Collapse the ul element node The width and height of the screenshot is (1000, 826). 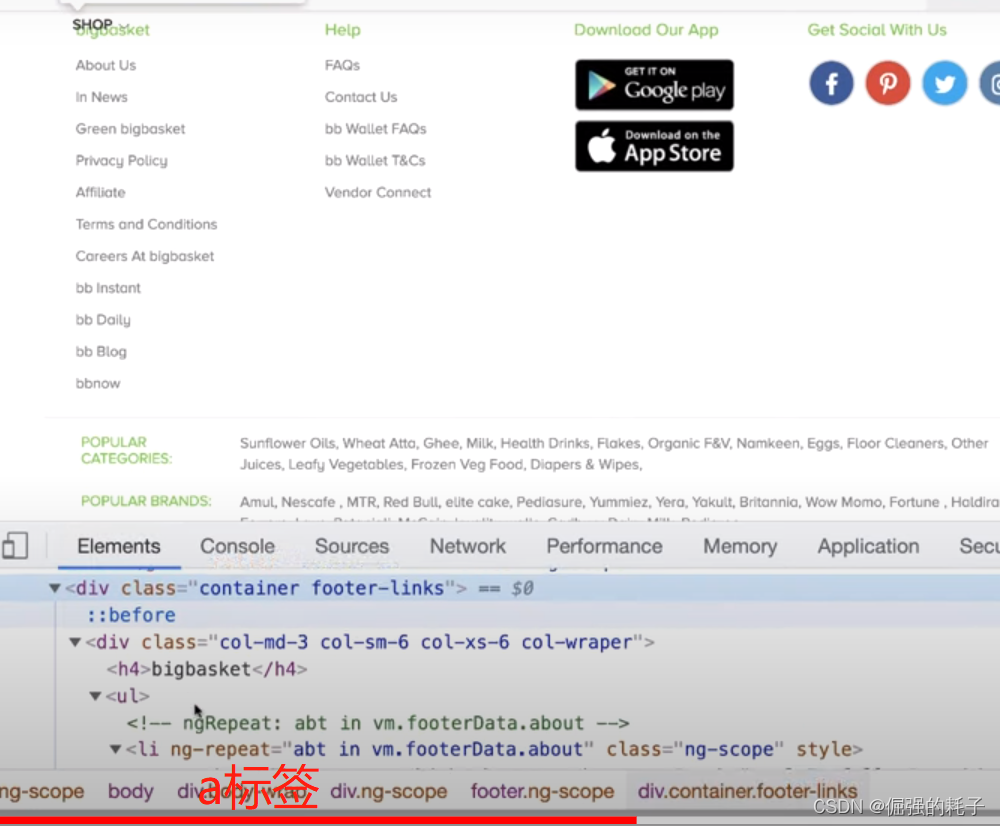tap(96, 696)
